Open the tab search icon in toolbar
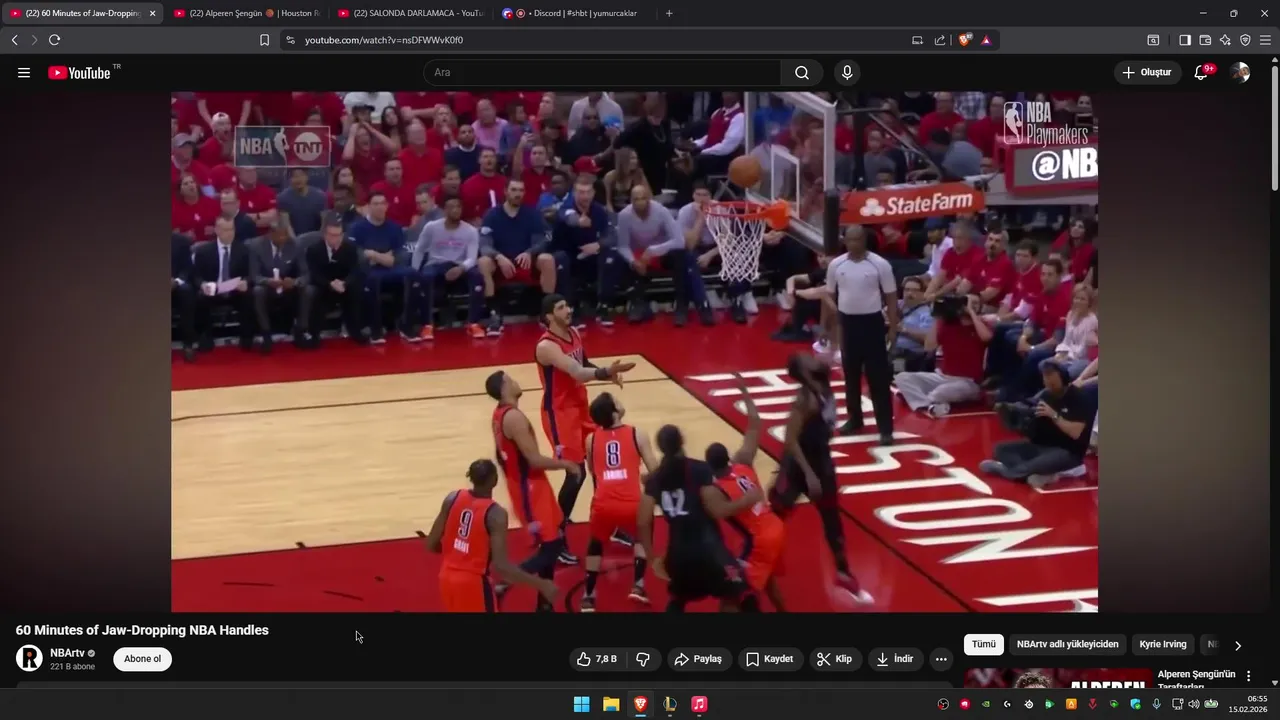The height and width of the screenshot is (720, 1280). (x=1153, y=40)
